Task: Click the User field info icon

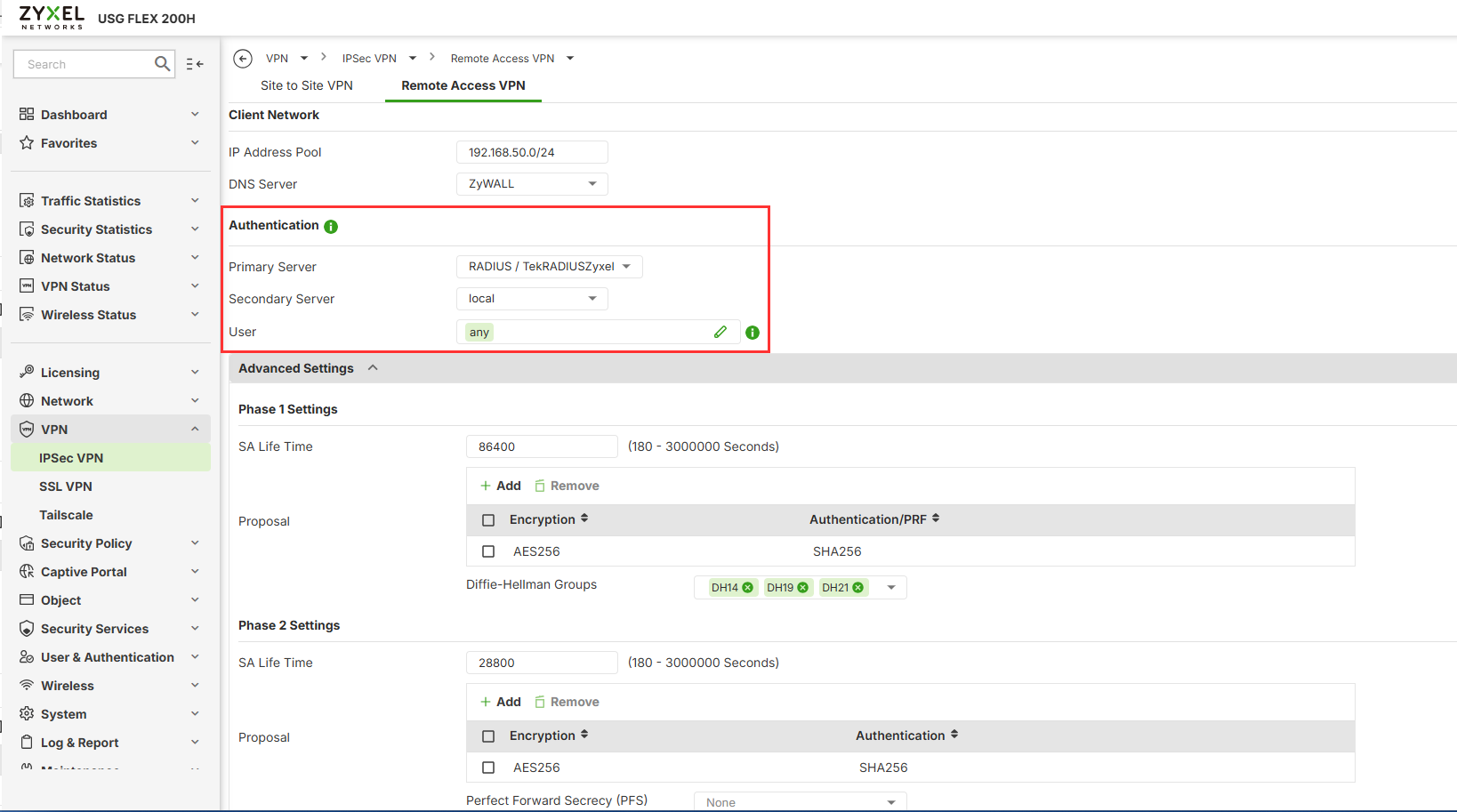Action: pos(753,333)
